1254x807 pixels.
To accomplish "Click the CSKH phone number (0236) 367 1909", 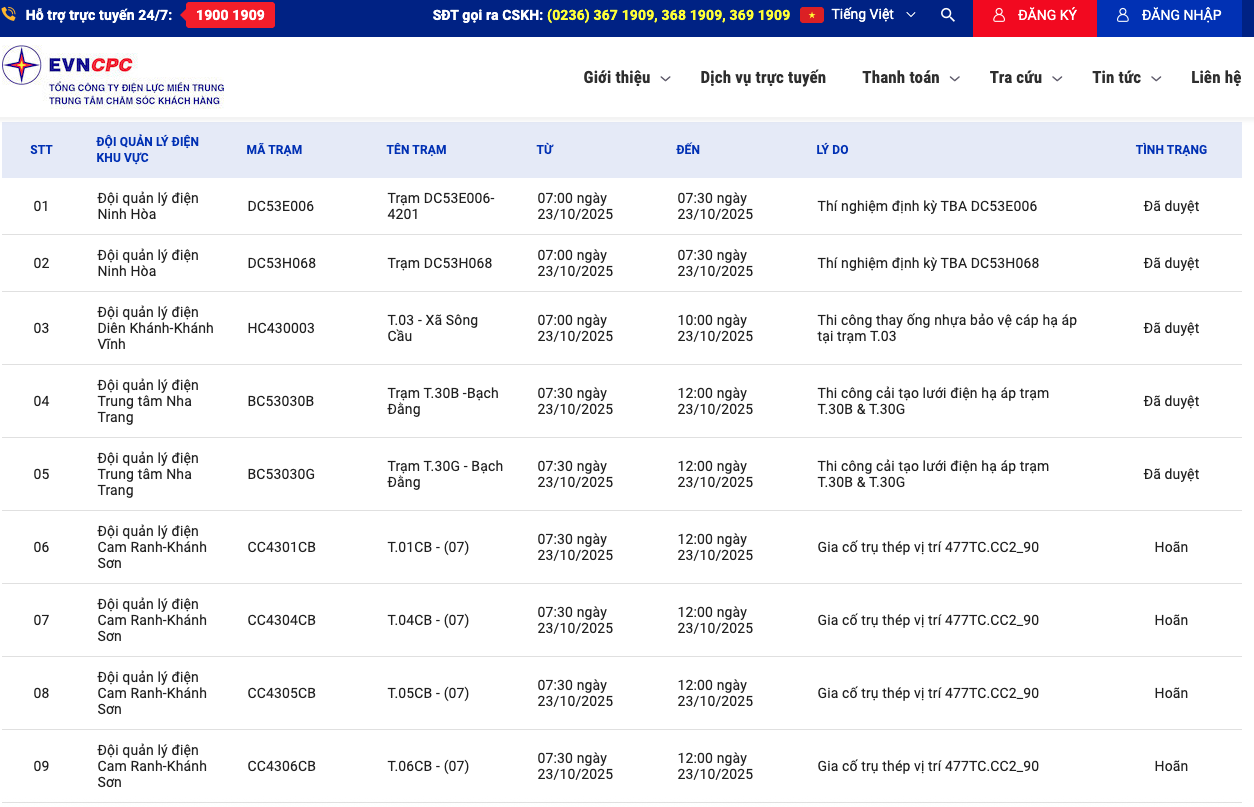I will (602, 16).
